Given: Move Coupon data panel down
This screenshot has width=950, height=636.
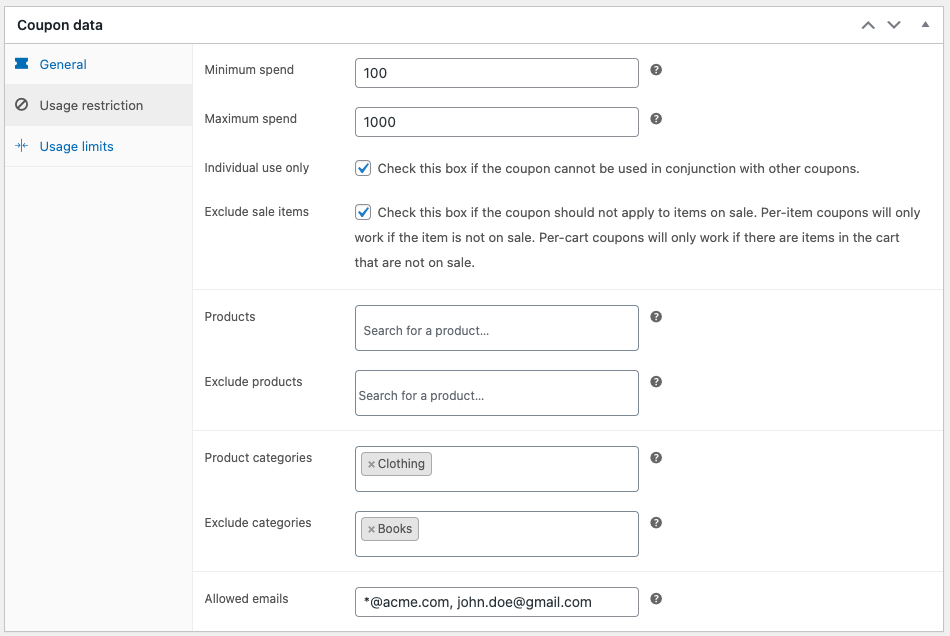Looking at the screenshot, I should [x=894, y=25].
